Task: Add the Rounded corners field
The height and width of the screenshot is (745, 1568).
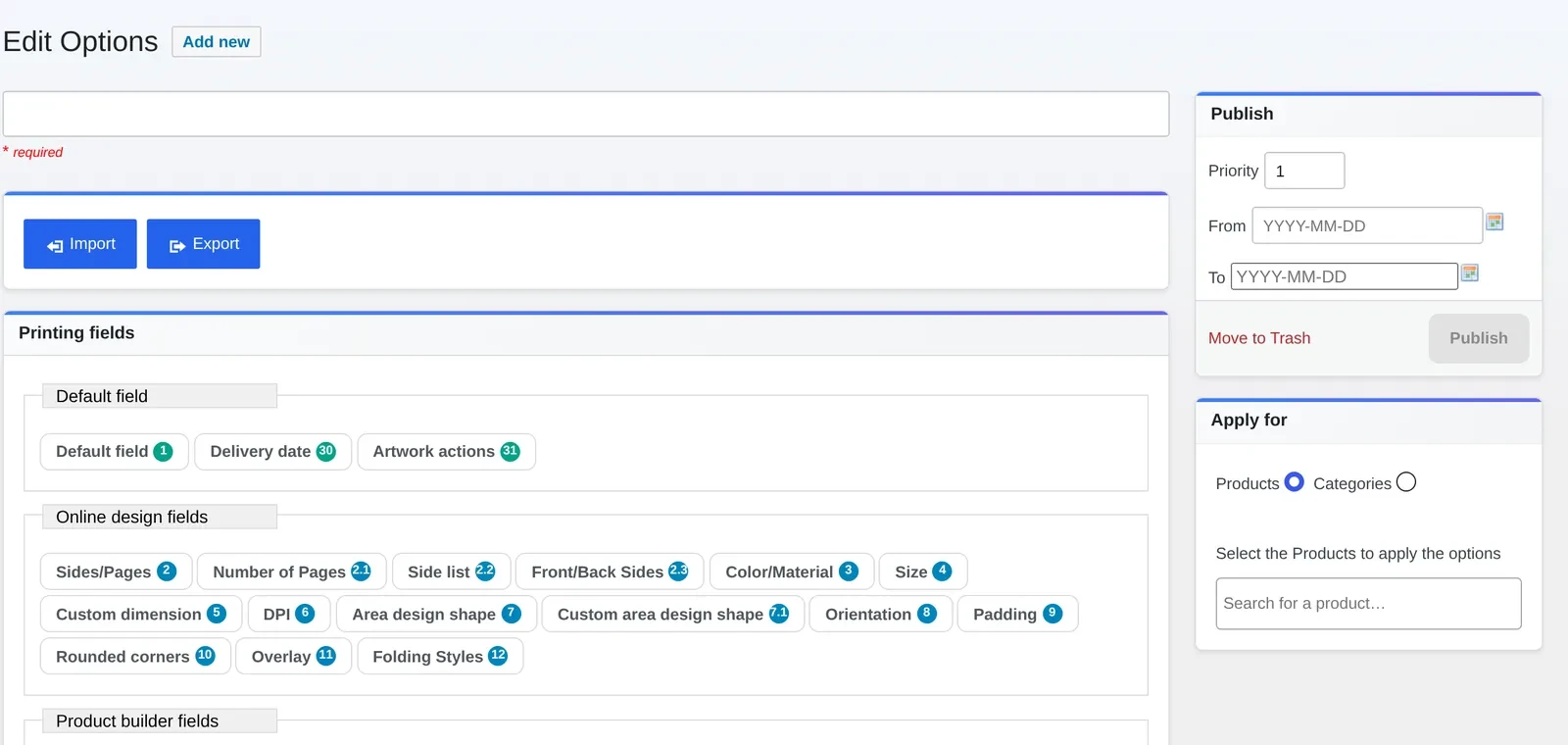Action: [135, 657]
